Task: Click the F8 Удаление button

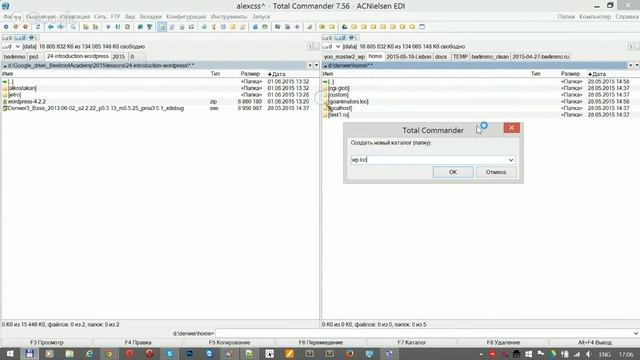Action: tap(503, 342)
